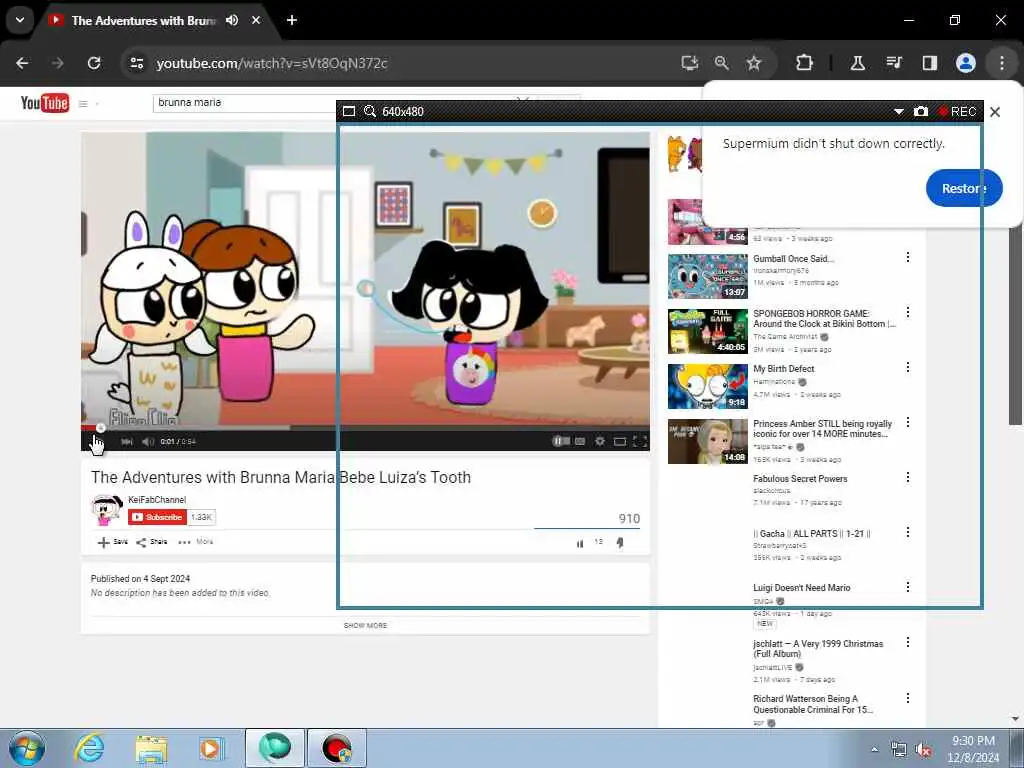This screenshot has height=768, width=1024.
Task: Open the recorder options dropdown arrow
Action: point(899,112)
